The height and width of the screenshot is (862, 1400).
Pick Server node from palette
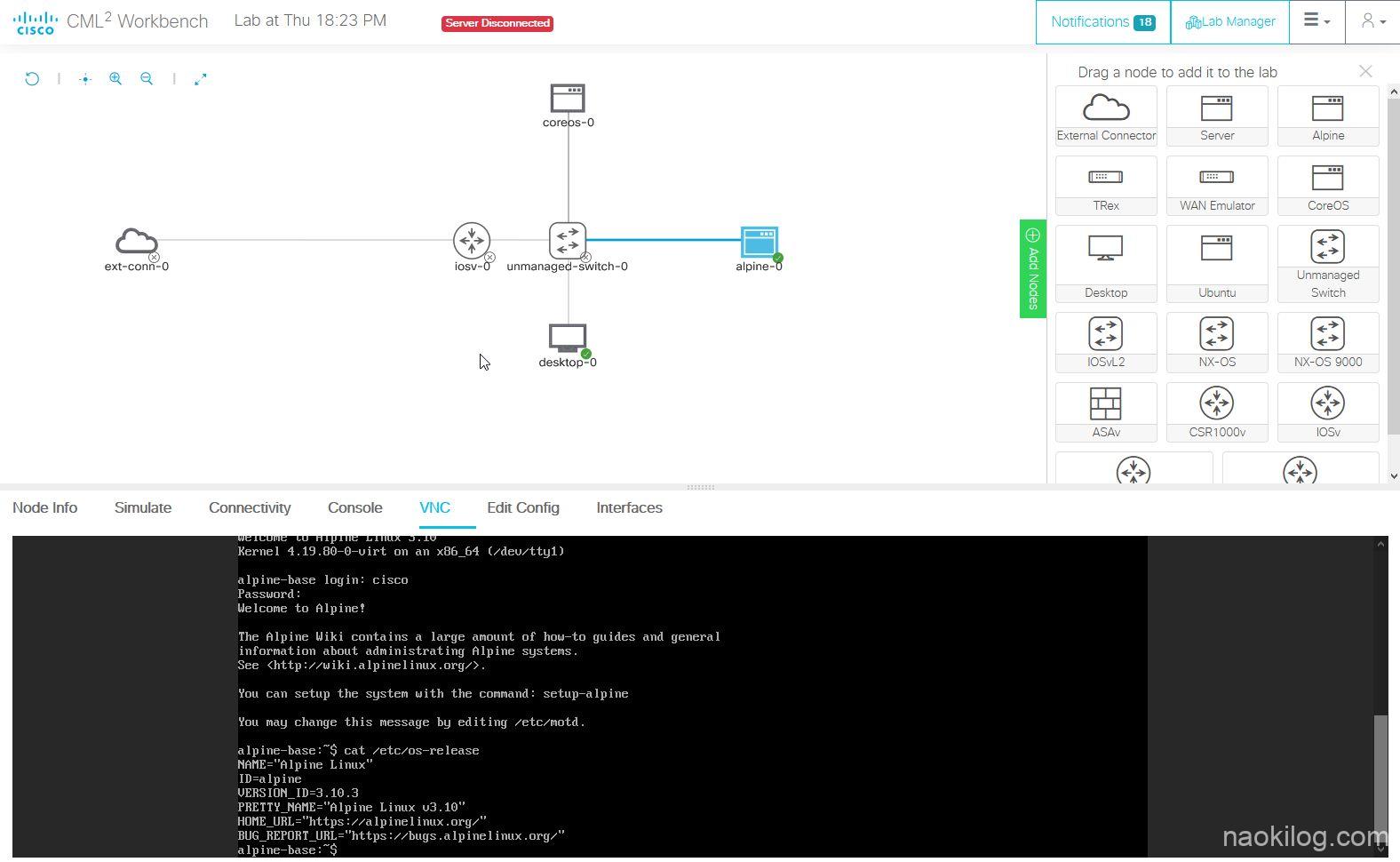1217,116
